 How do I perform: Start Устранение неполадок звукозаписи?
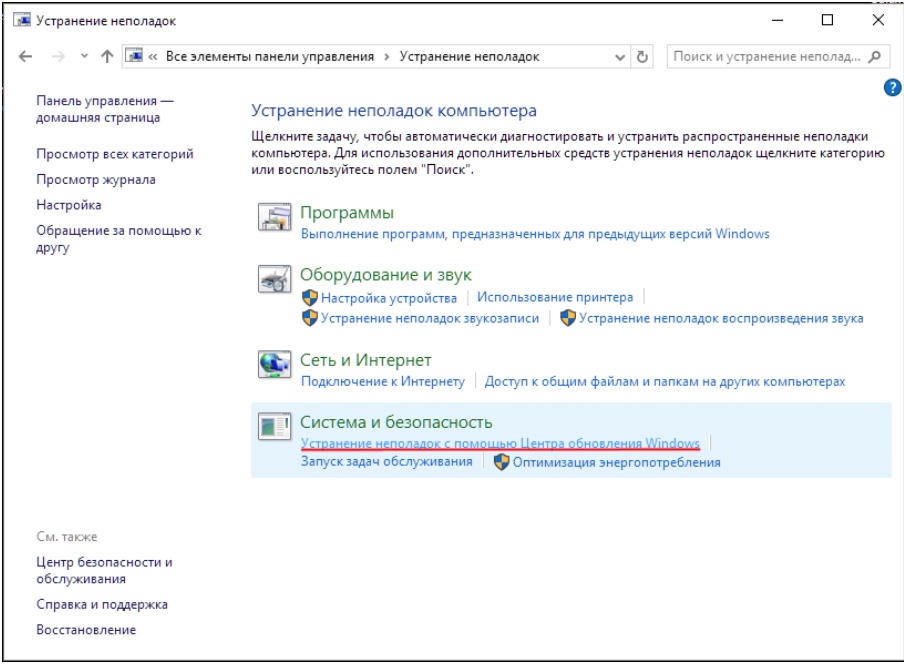click(x=430, y=318)
